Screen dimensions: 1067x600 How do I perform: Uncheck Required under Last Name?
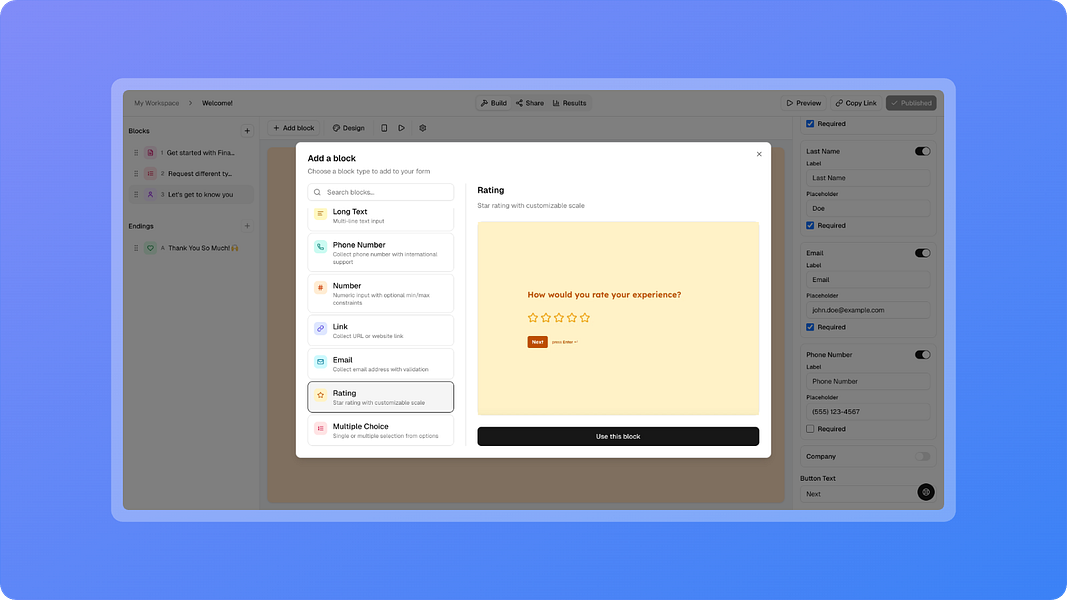810,225
